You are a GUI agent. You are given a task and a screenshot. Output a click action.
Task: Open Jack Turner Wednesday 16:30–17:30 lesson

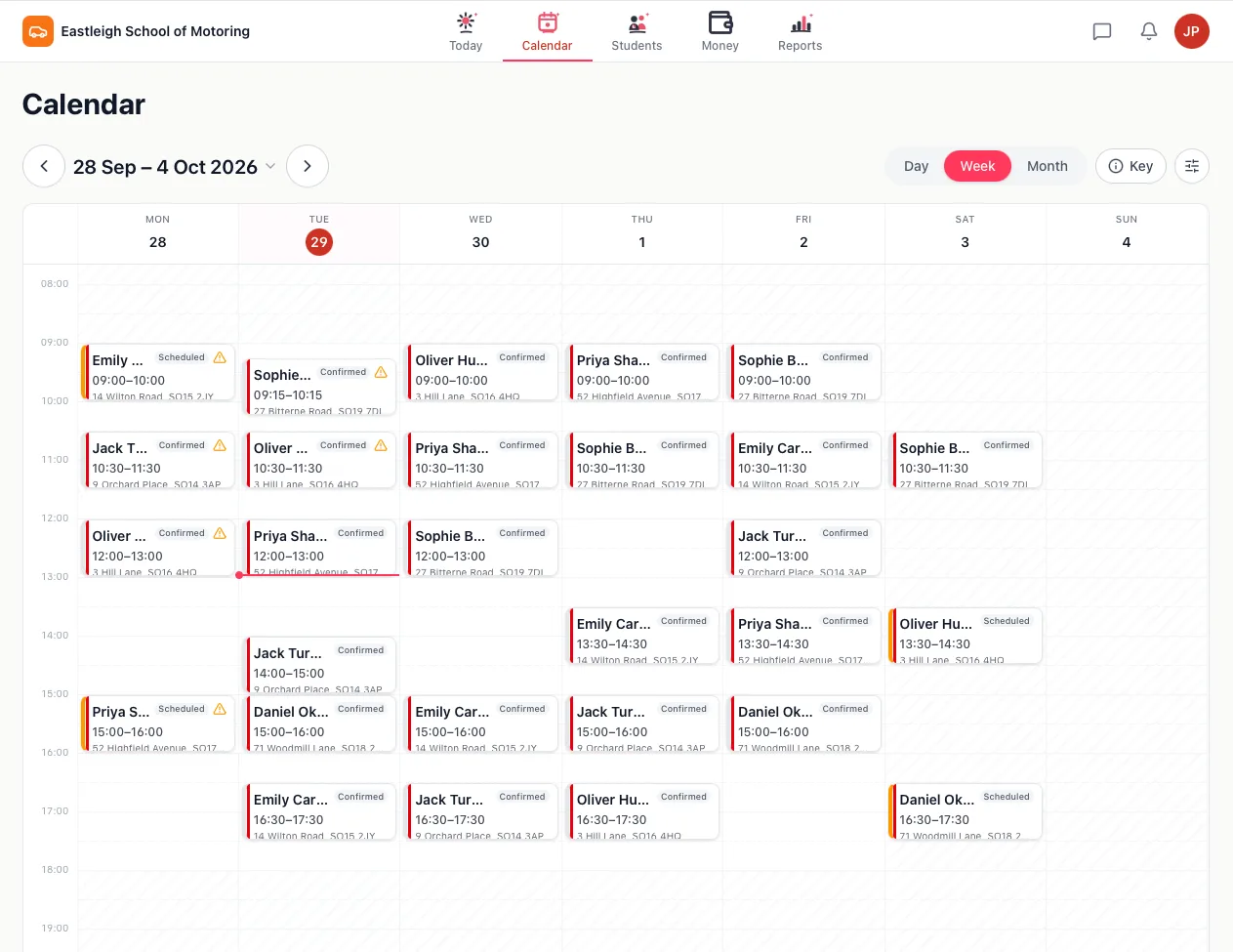pos(481,811)
